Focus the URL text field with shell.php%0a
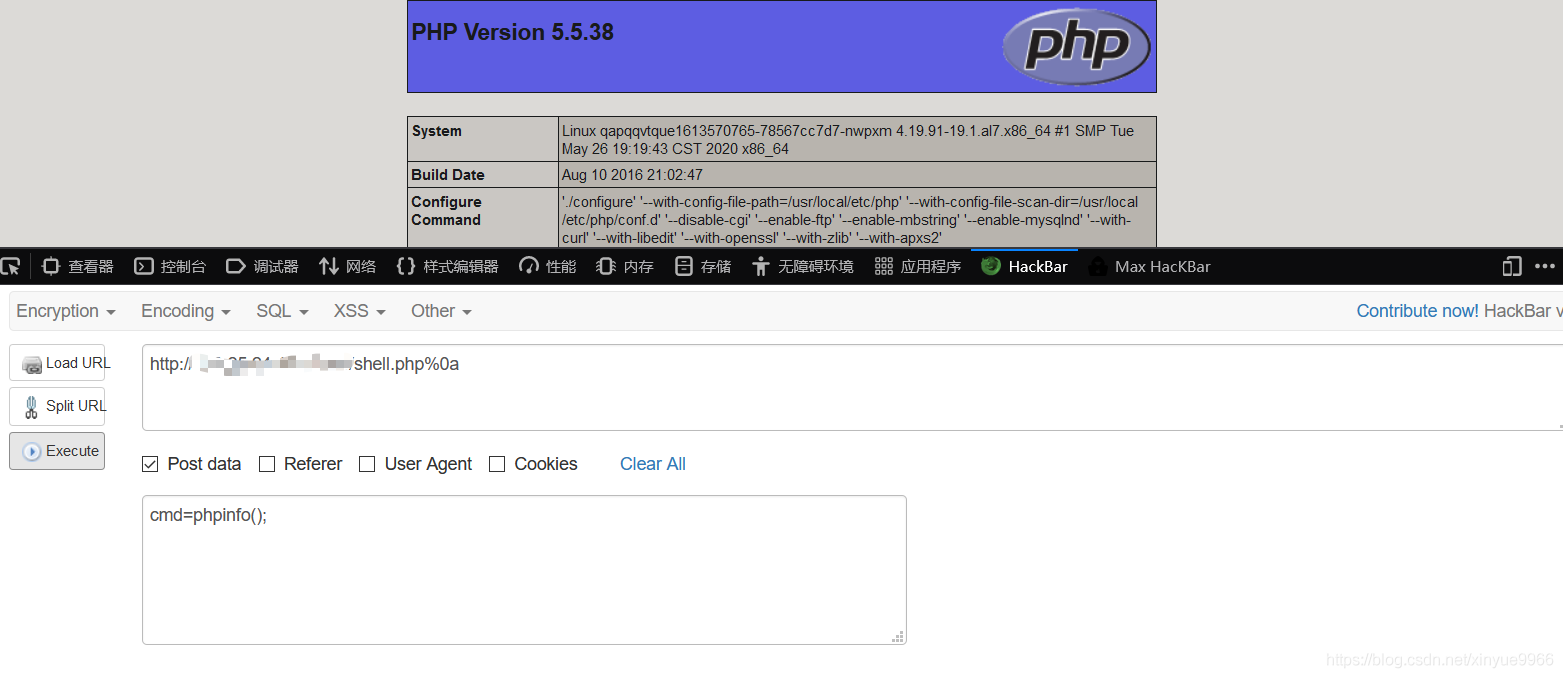This screenshot has height=678, width=1563. [x=852, y=387]
